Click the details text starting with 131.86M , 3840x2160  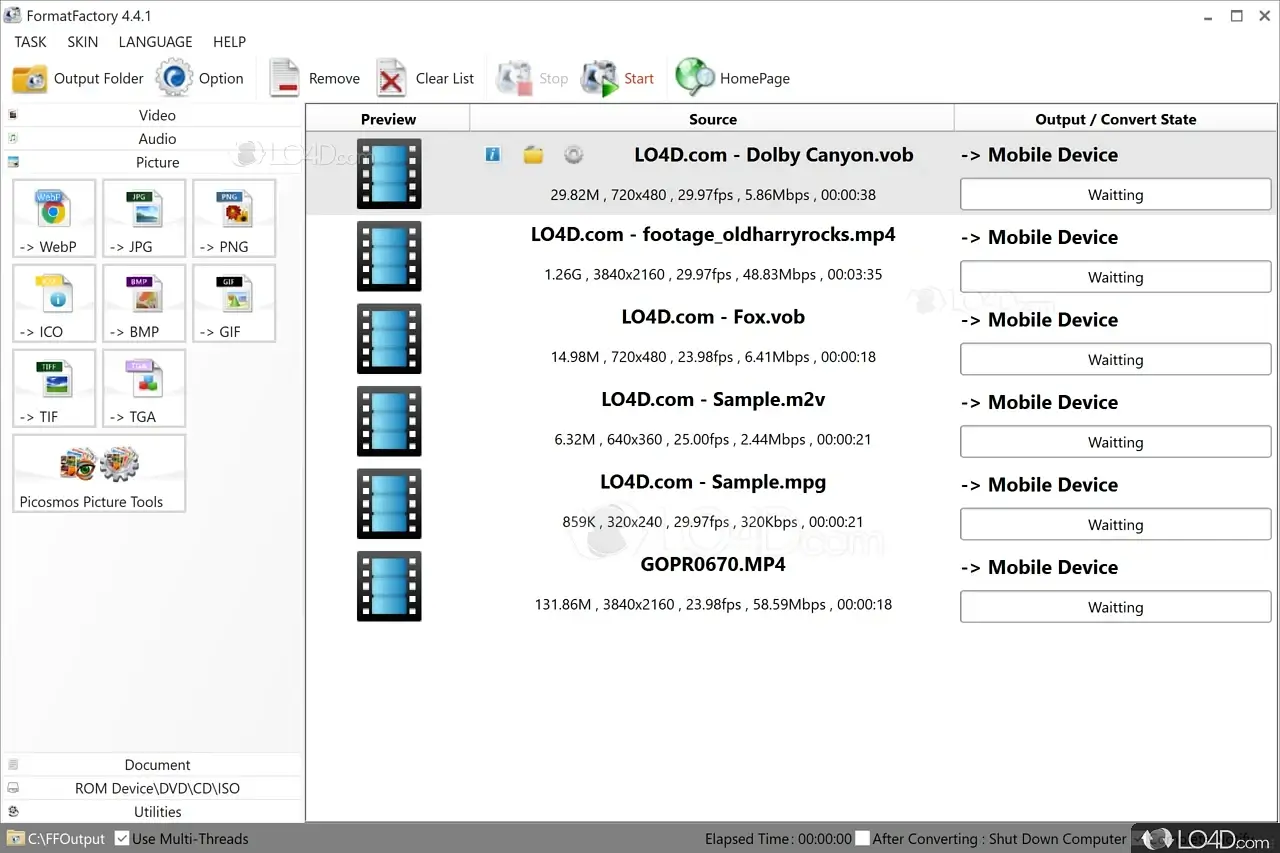[713, 604]
